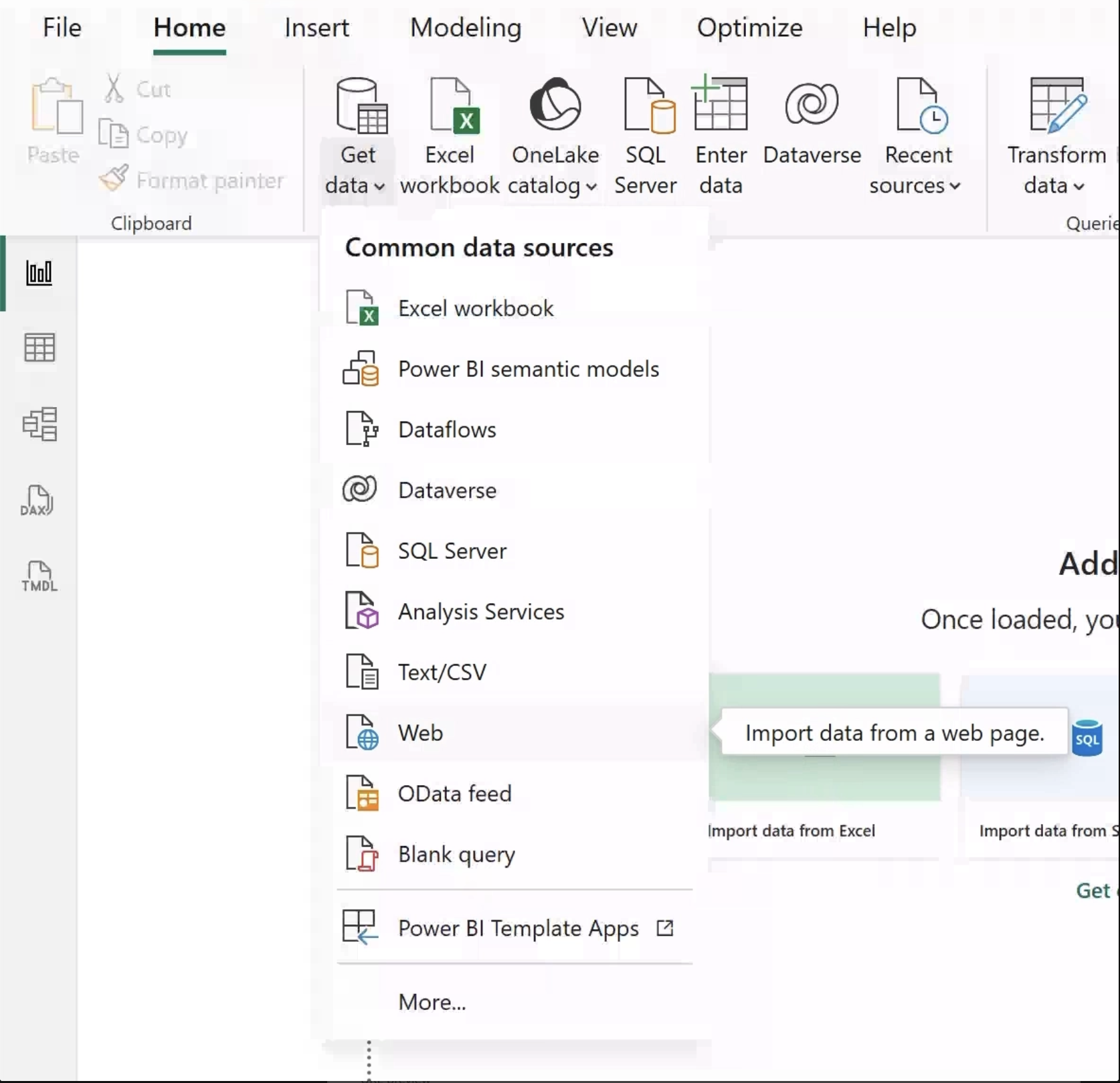Open the Help tab

click(x=889, y=27)
